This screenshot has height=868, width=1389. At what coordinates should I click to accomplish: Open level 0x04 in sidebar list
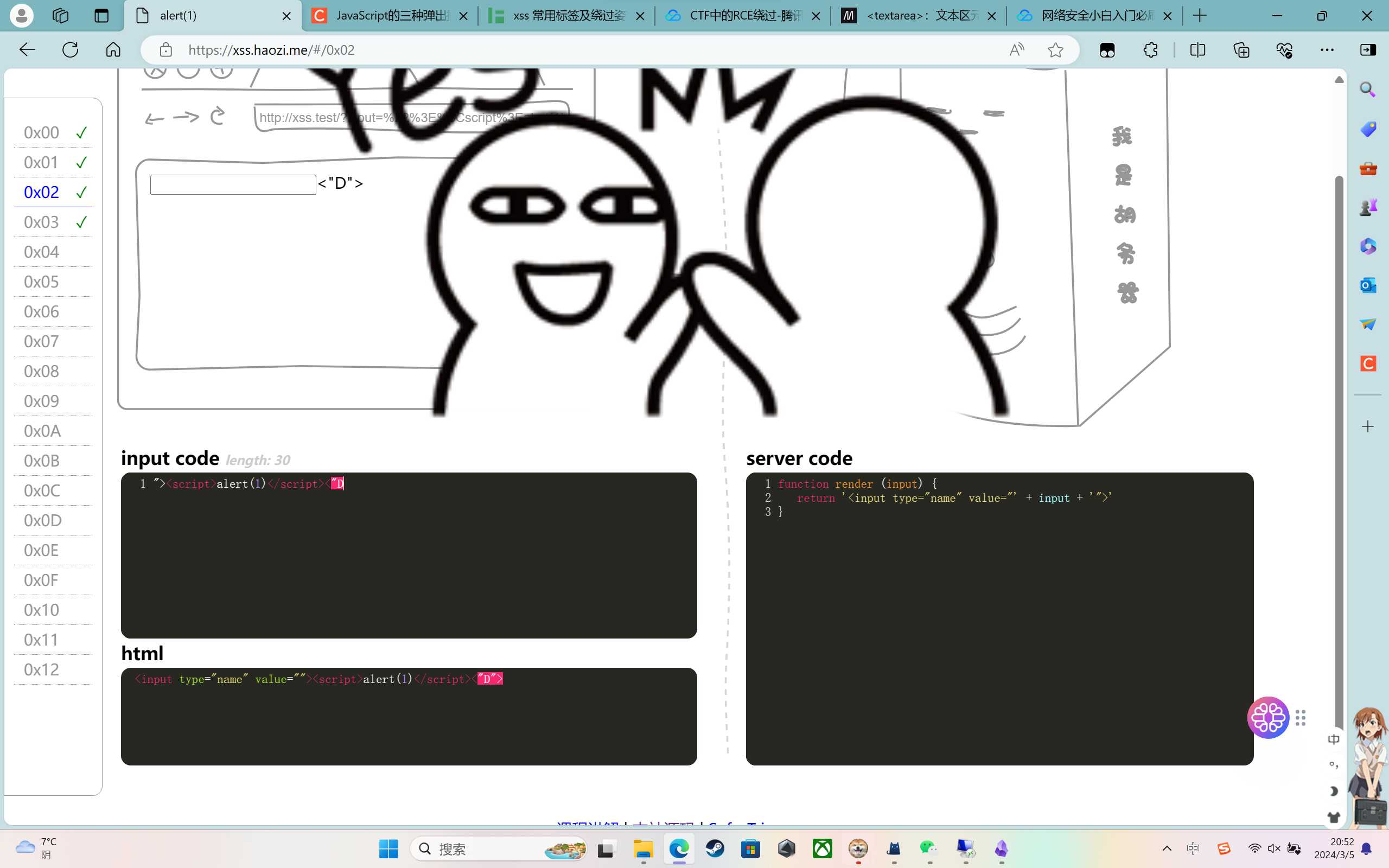click(x=42, y=252)
